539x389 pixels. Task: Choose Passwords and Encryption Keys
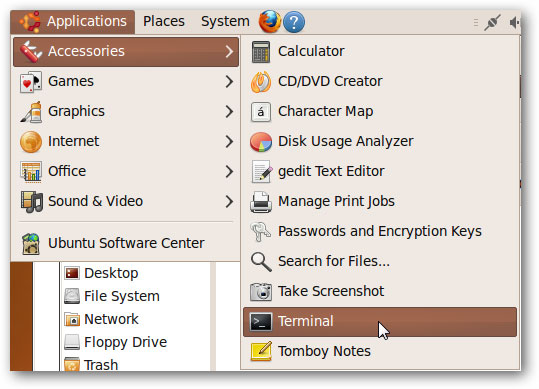coord(380,231)
